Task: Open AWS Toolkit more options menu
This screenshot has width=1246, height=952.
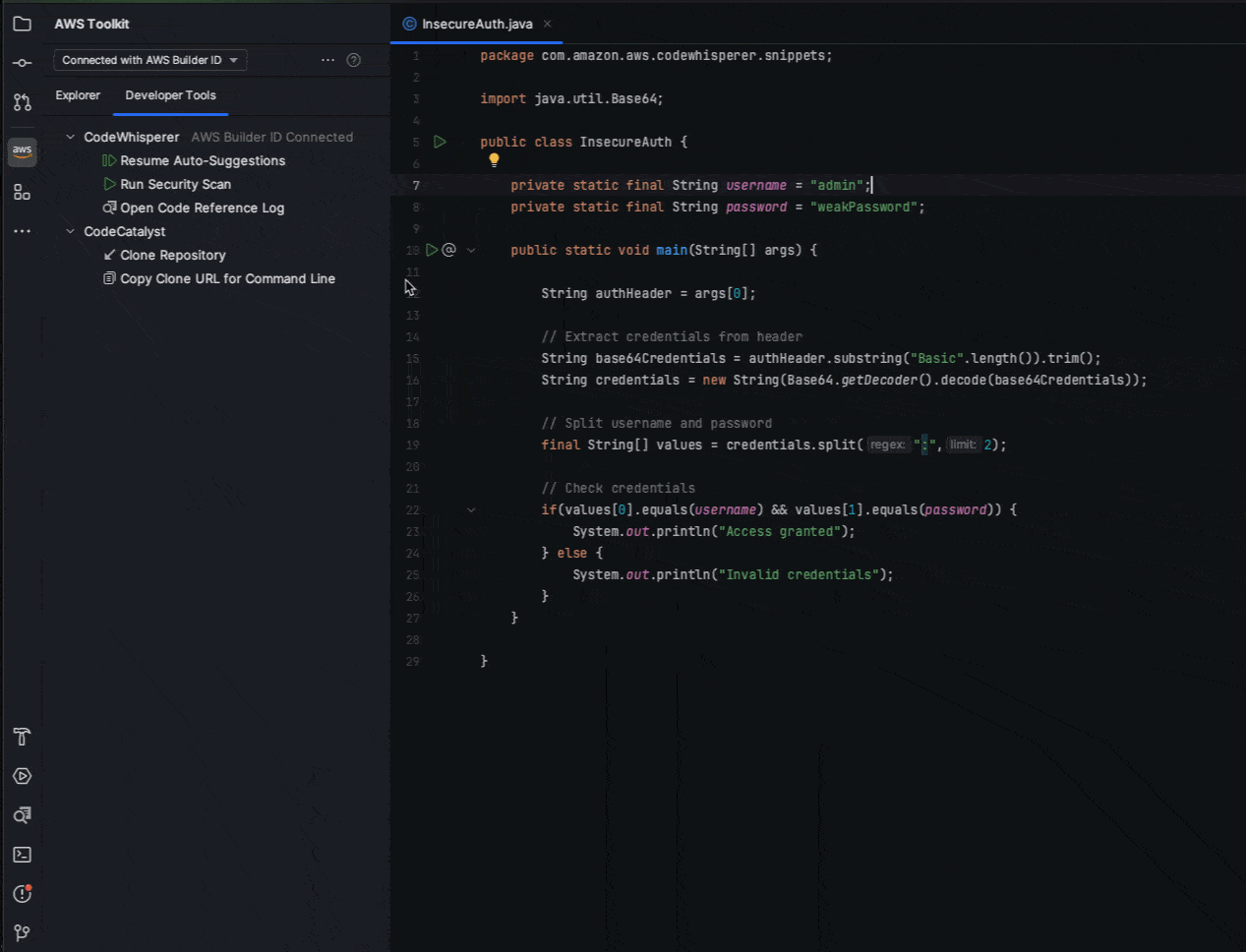Action: [x=327, y=60]
